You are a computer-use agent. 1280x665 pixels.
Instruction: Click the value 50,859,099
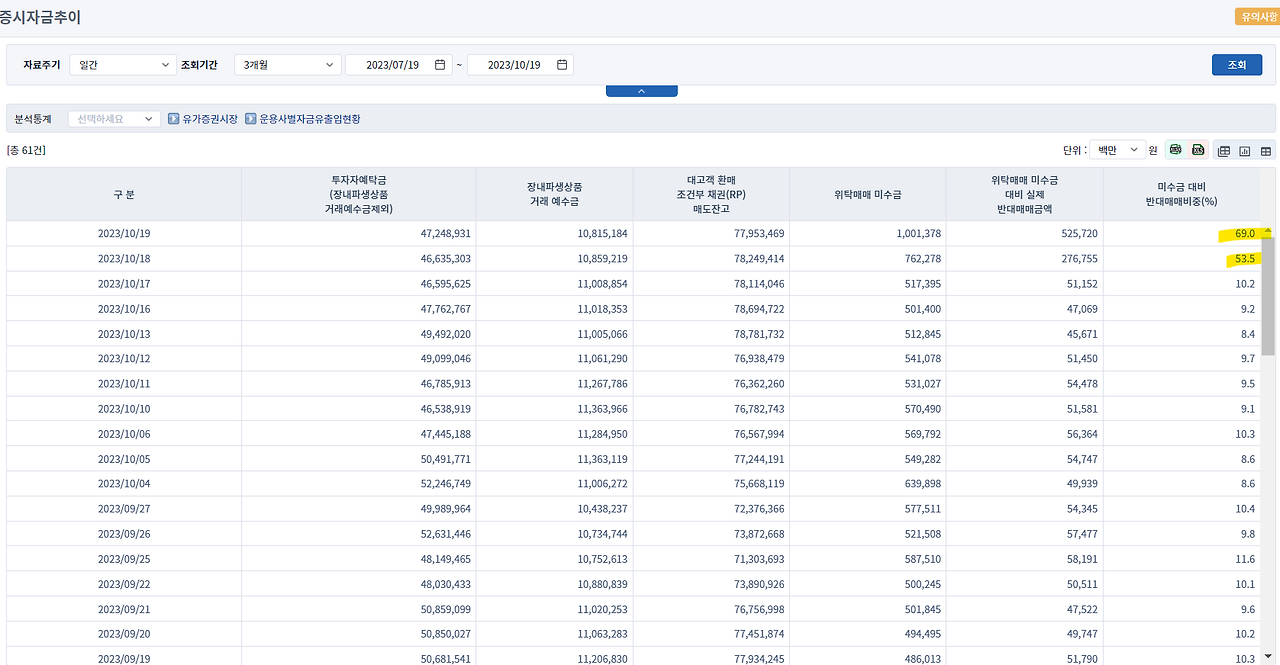tap(446, 609)
